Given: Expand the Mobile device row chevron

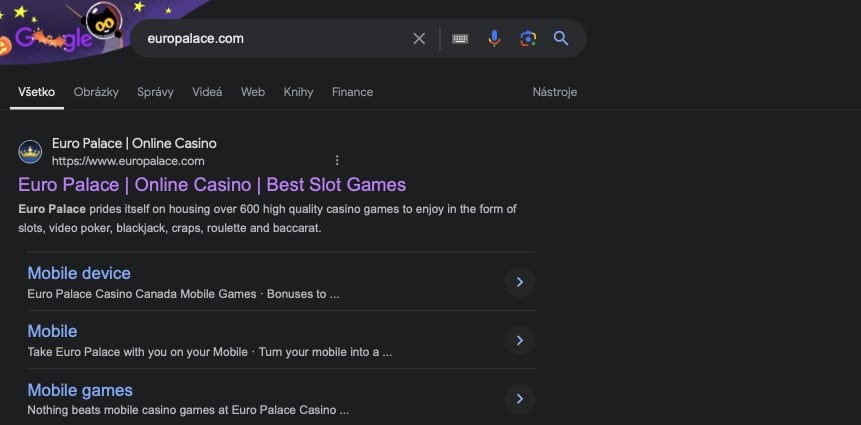Looking at the screenshot, I should pos(519,282).
